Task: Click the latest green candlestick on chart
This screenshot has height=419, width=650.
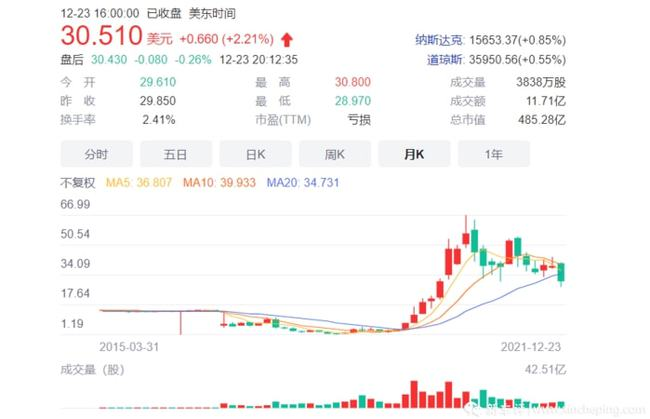Action: coord(561,272)
